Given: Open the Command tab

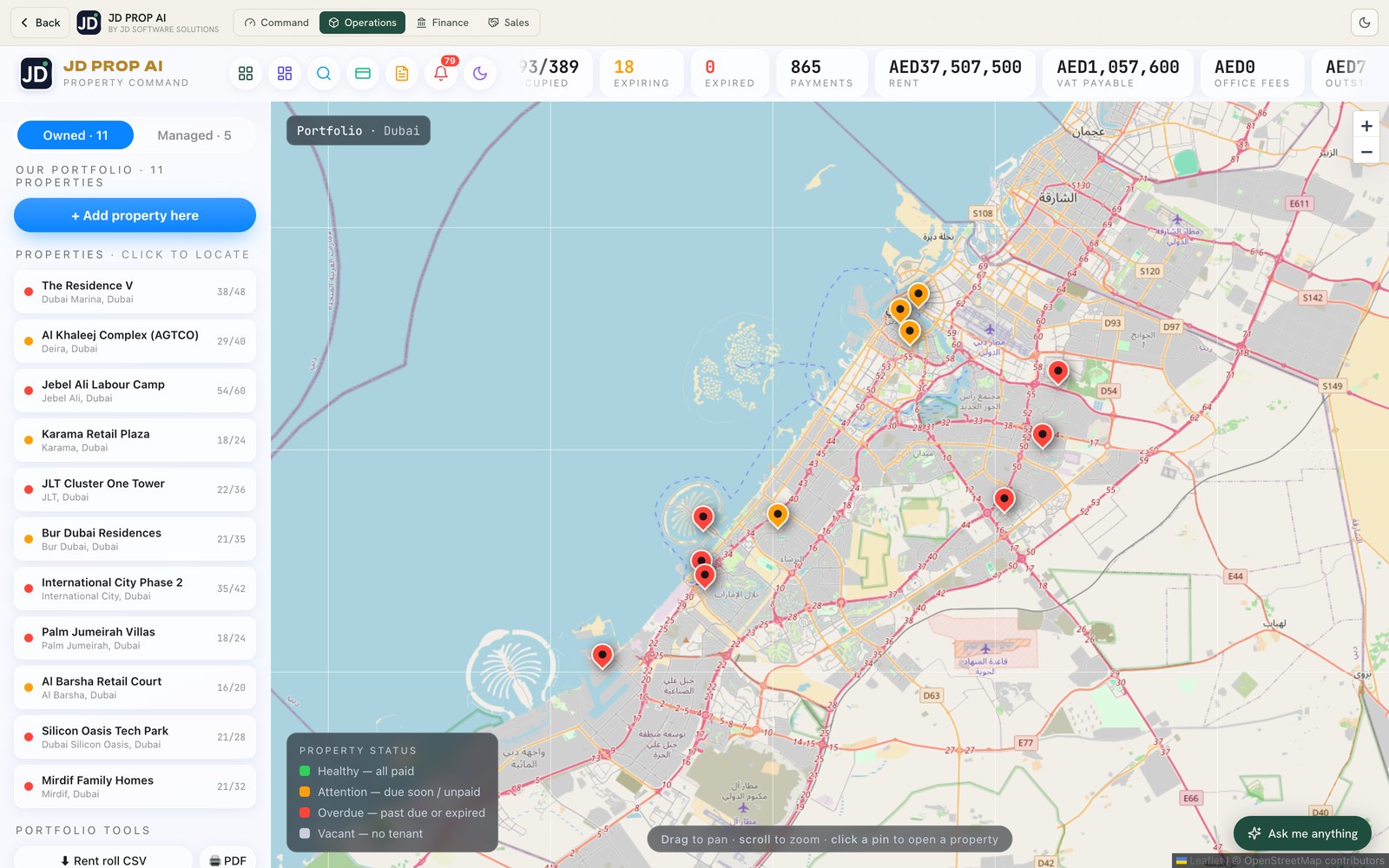Looking at the screenshot, I should 276,23.
